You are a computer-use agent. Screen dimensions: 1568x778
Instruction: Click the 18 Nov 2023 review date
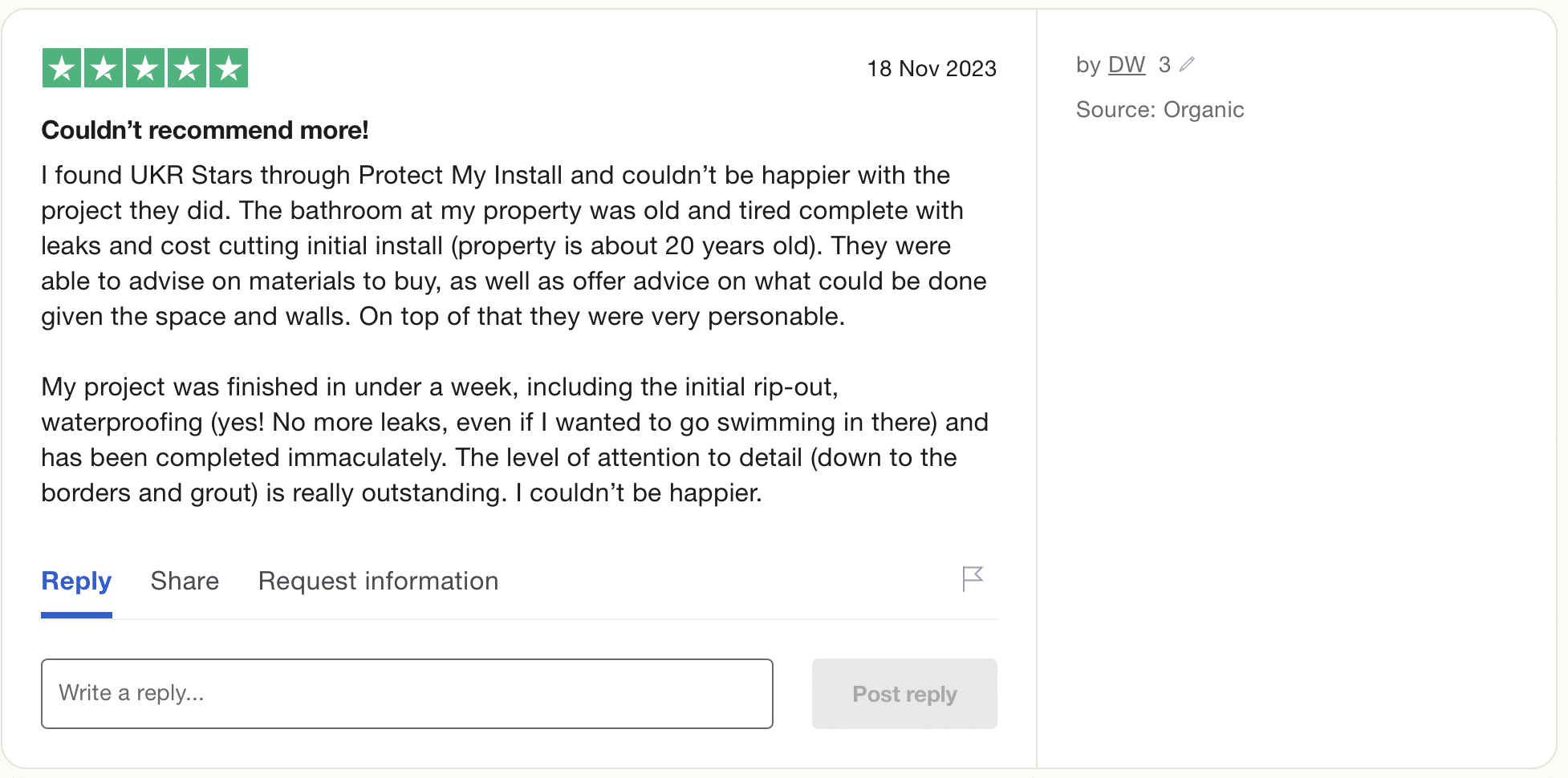click(x=931, y=69)
